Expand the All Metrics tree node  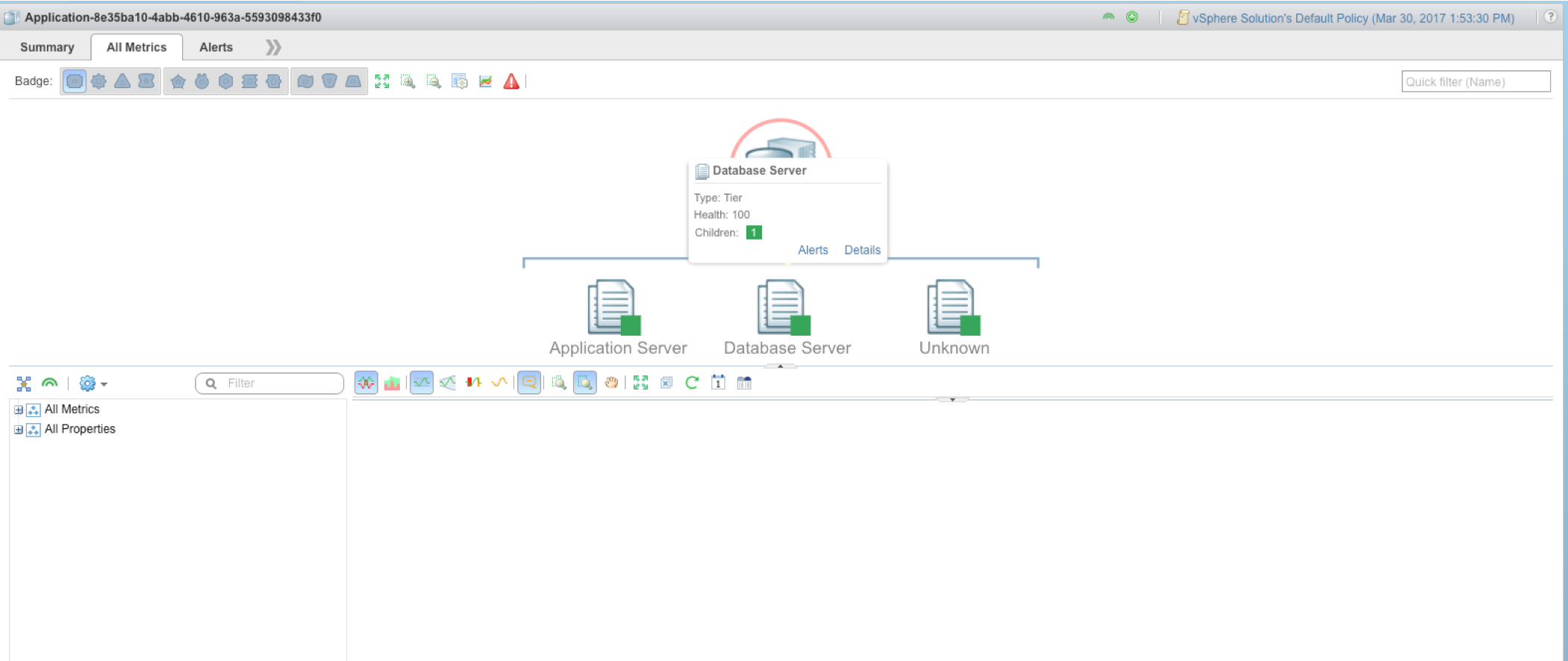[19, 410]
